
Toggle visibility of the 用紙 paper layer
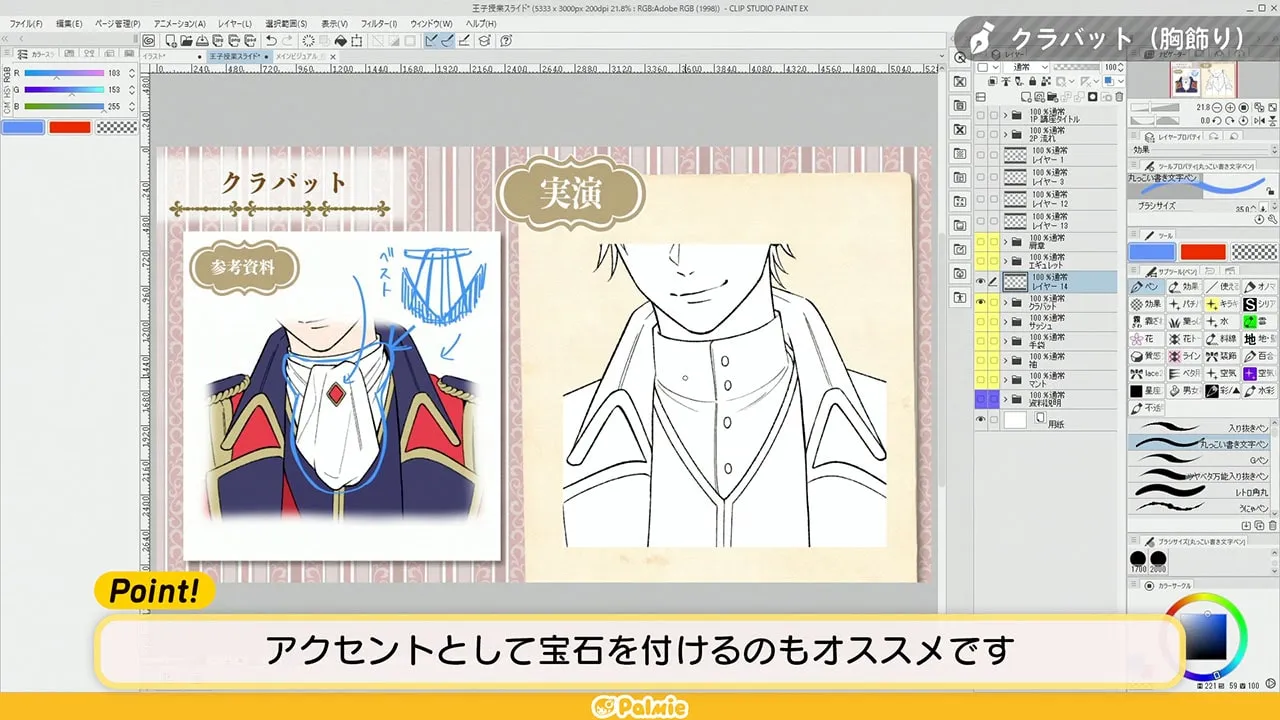tap(979, 419)
